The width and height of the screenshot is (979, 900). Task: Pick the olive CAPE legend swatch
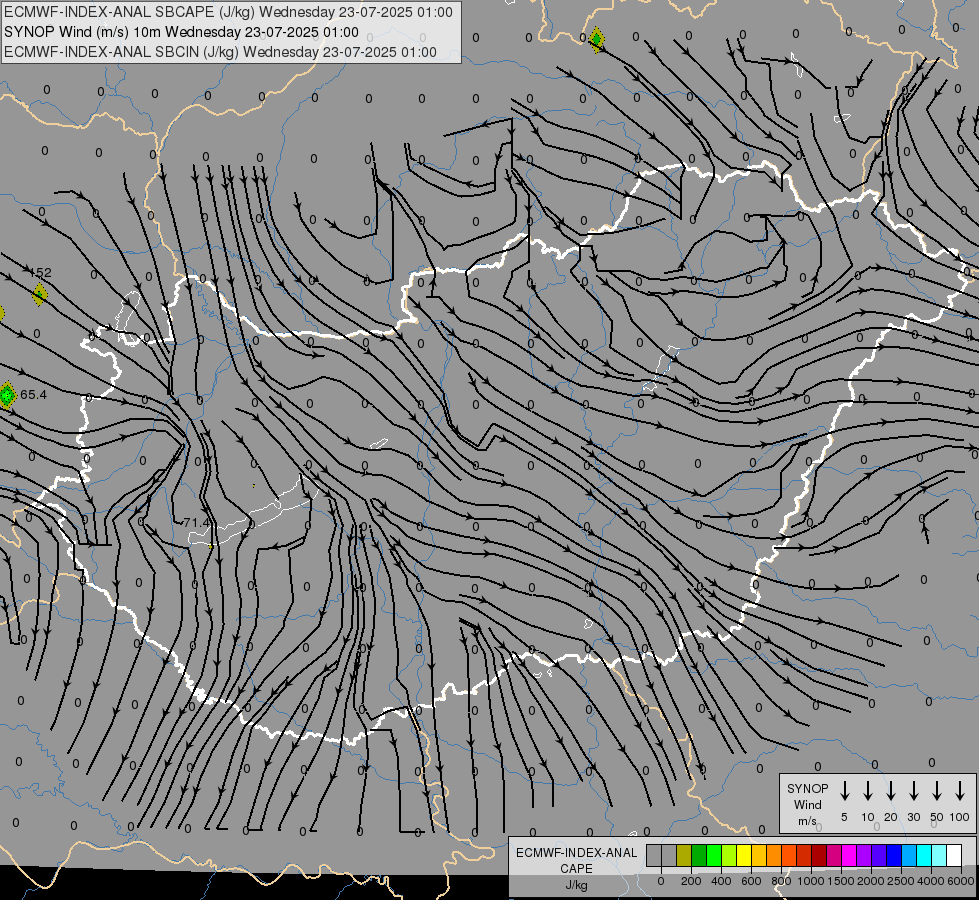(684, 855)
